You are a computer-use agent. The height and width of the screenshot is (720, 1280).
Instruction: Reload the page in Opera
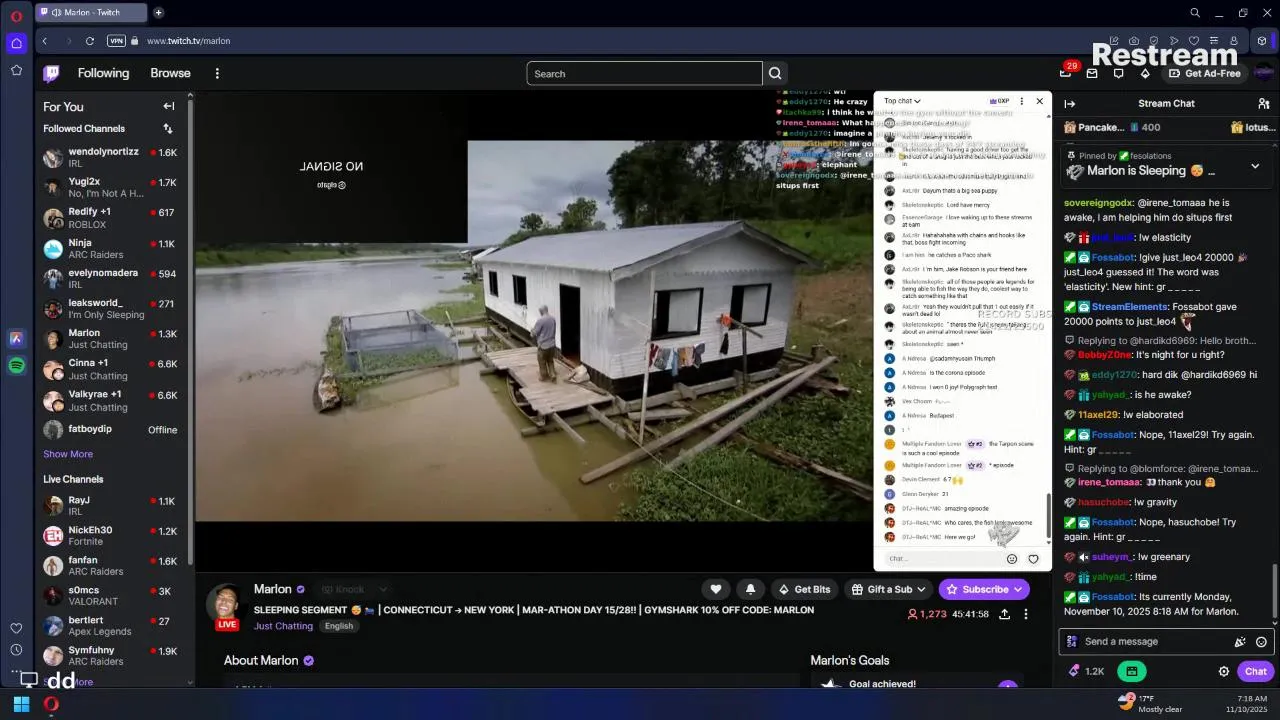90,41
